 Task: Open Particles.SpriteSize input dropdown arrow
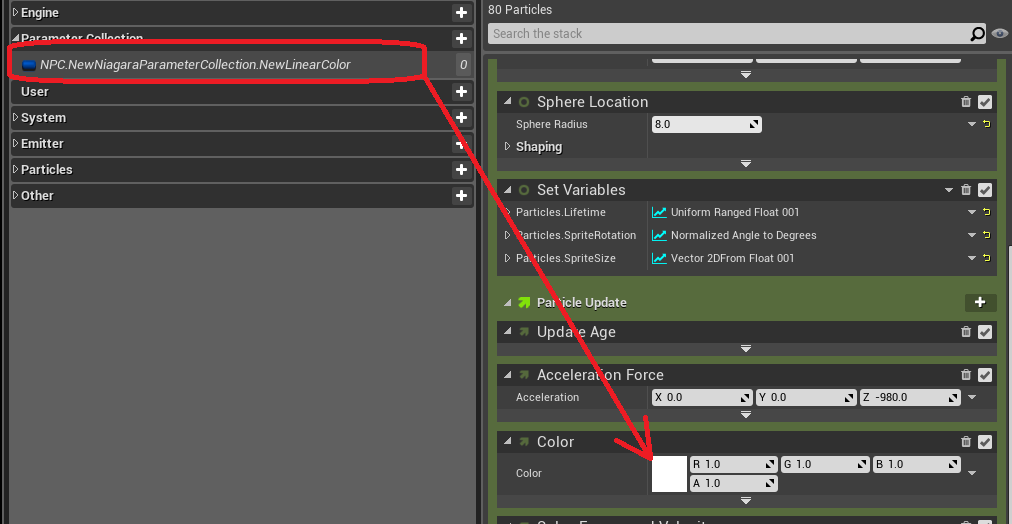tap(971, 258)
